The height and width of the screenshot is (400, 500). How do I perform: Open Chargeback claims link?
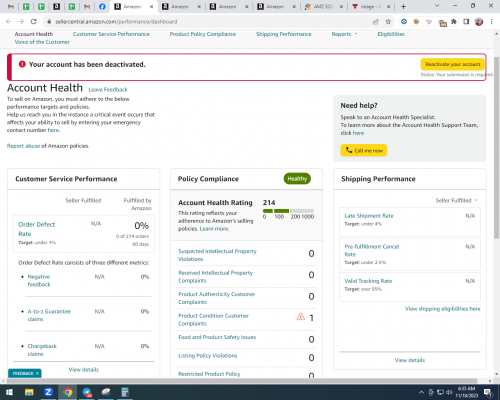[42, 350]
